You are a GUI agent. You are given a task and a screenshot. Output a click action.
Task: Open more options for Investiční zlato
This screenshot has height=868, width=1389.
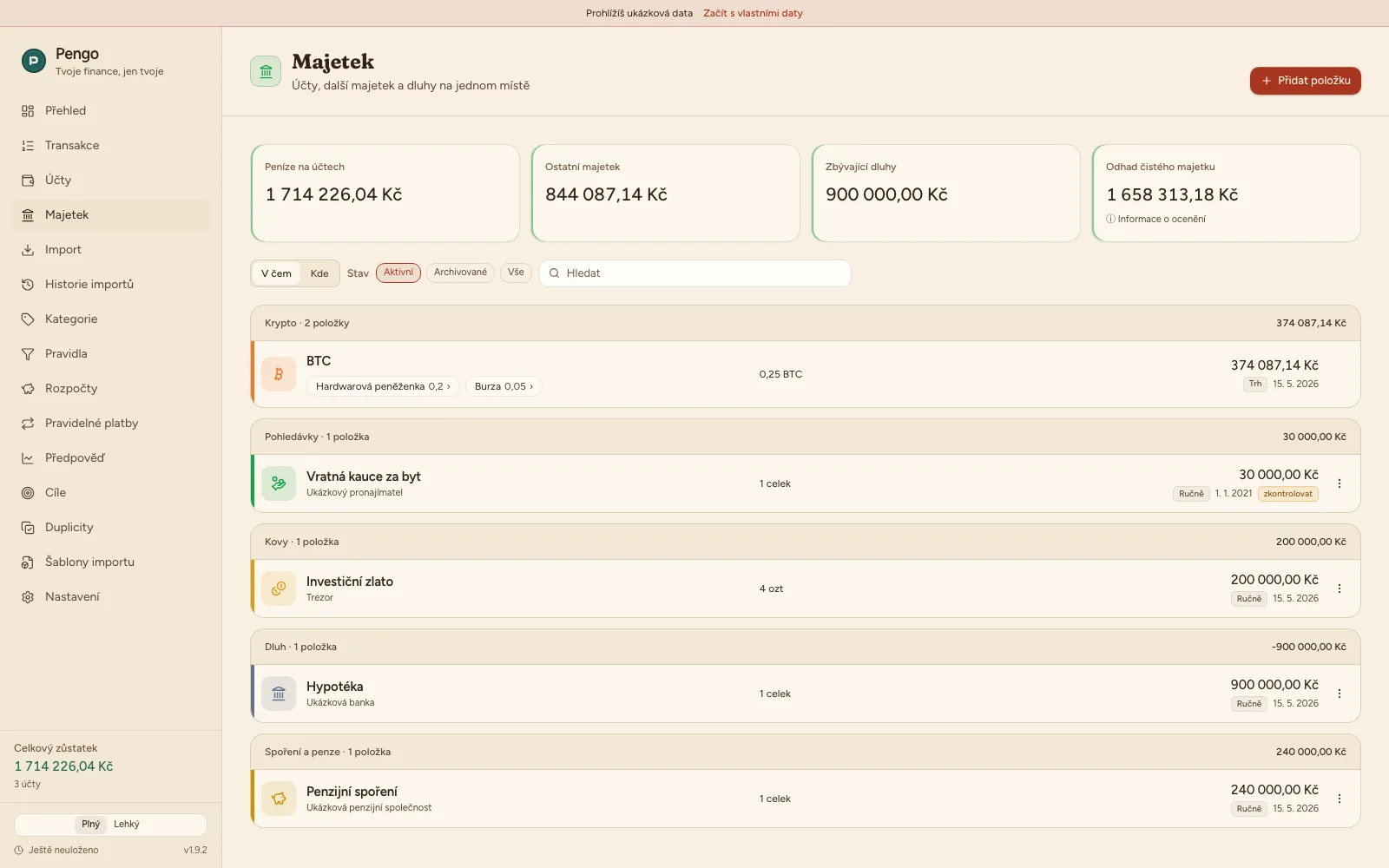tap(1340, 589)
